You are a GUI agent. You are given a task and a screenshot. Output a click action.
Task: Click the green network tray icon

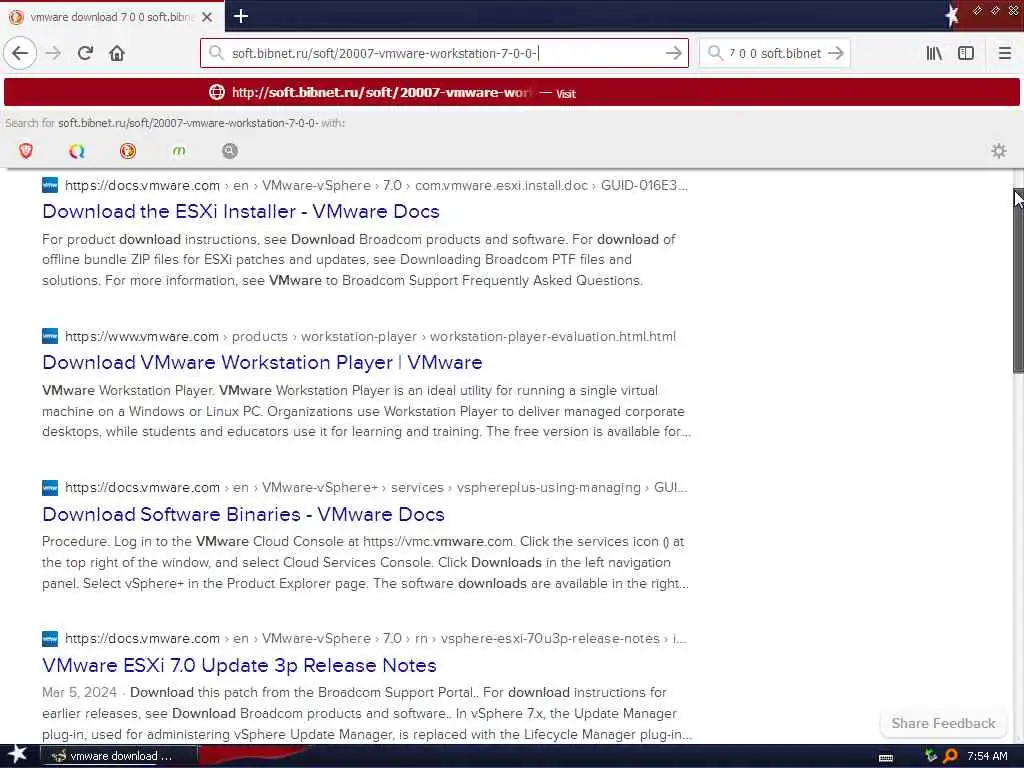(931, 756)
